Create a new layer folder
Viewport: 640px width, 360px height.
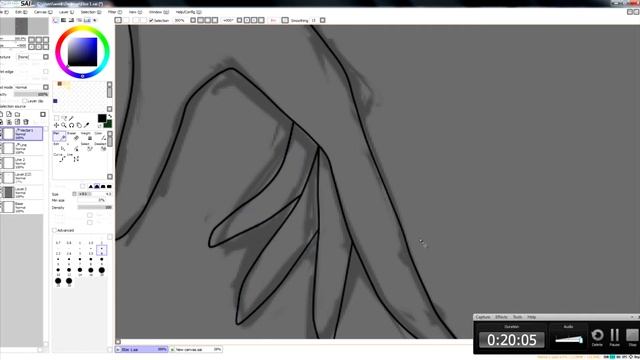tap(17, 114)
